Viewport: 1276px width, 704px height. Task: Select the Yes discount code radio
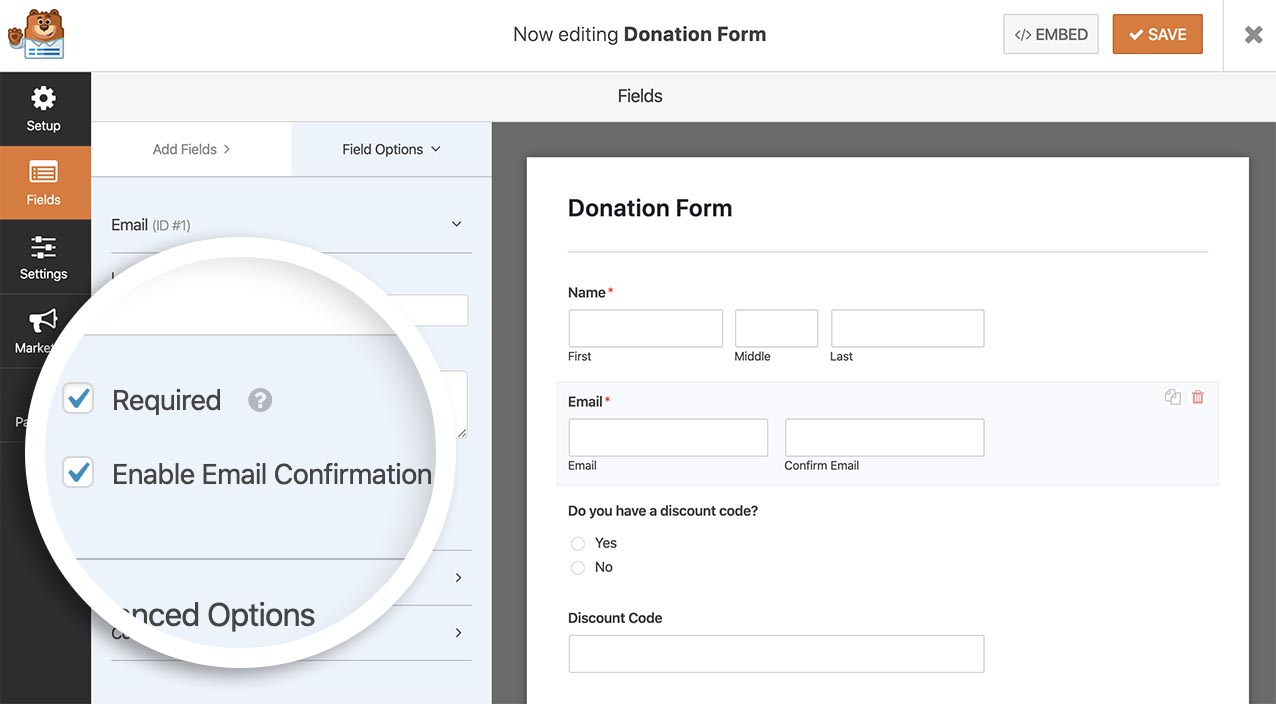click(x=578, y=543)
